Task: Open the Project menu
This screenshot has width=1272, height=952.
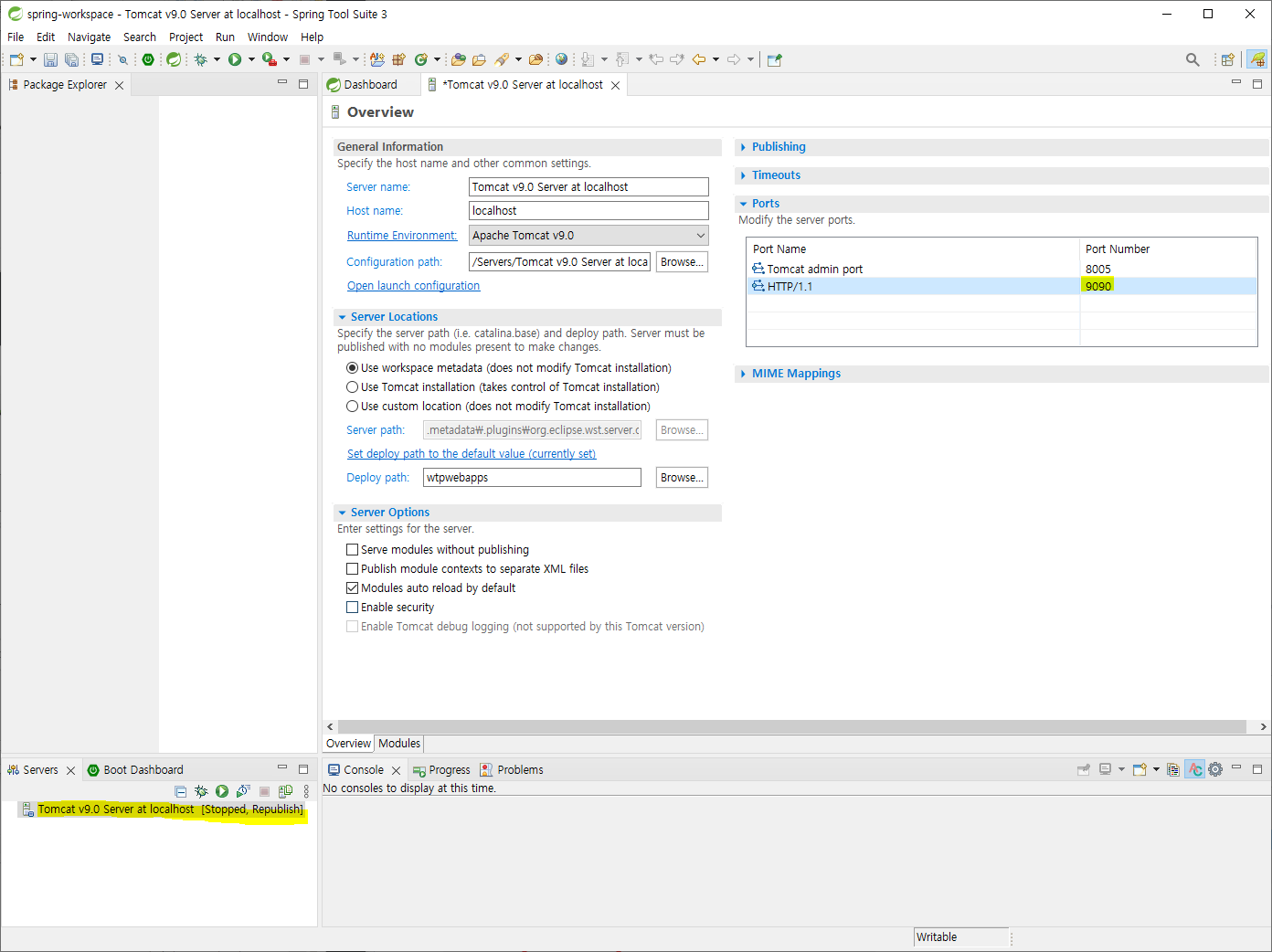Action: (x=185, y=37)
